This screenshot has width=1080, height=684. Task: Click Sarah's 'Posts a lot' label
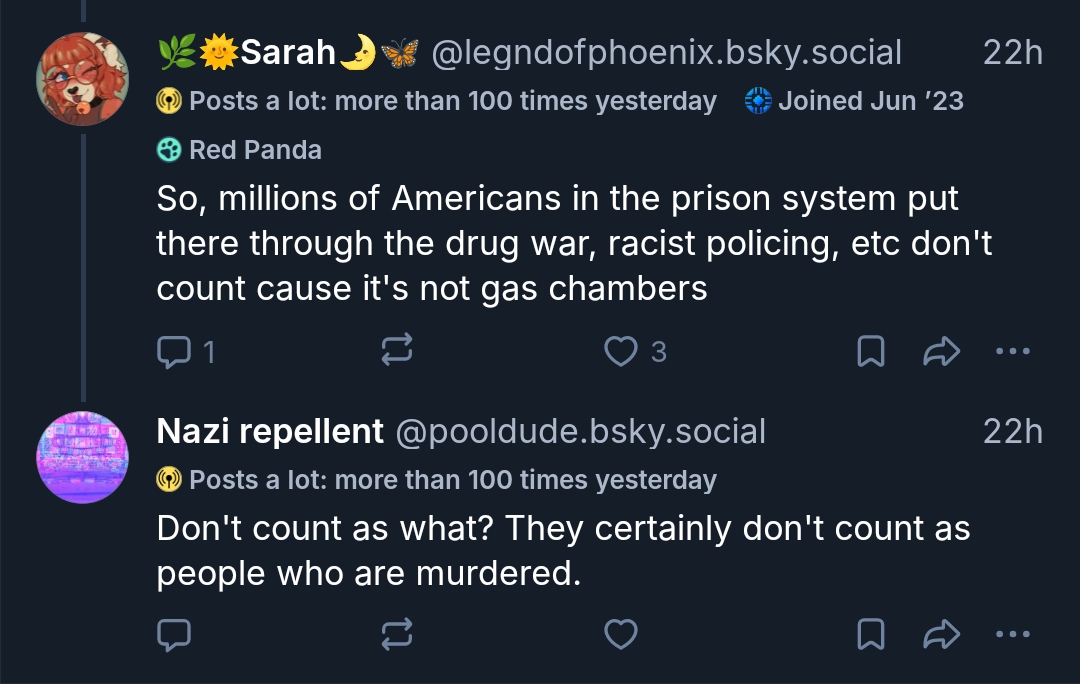(437, 101)
